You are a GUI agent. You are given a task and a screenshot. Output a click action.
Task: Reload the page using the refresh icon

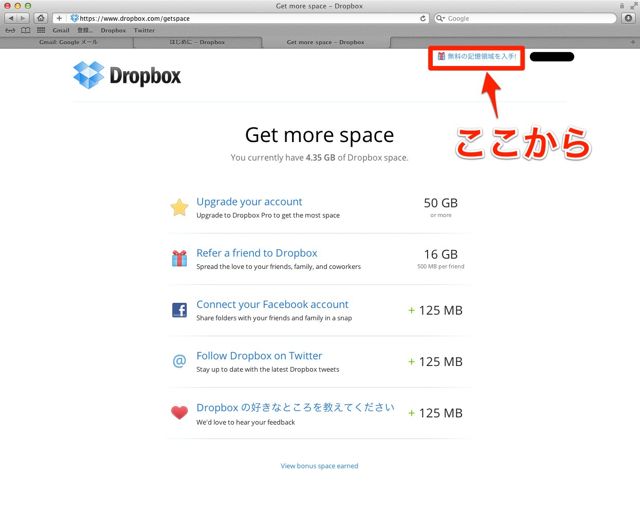pyautogui.click(x=423, y=18)
